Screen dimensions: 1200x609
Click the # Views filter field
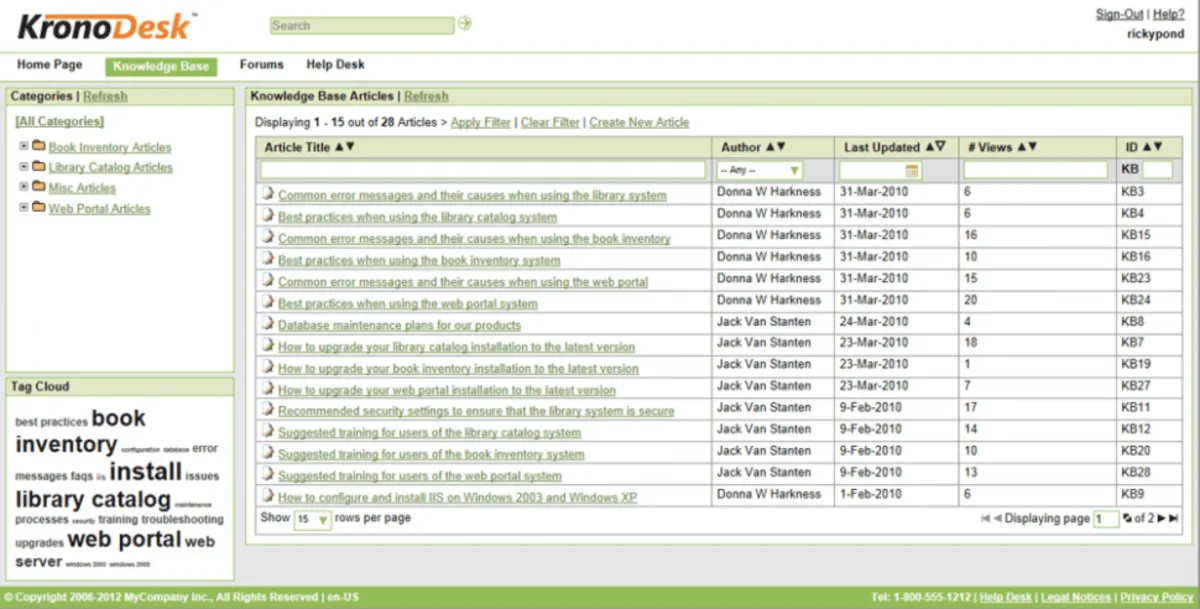point(1035,170)
